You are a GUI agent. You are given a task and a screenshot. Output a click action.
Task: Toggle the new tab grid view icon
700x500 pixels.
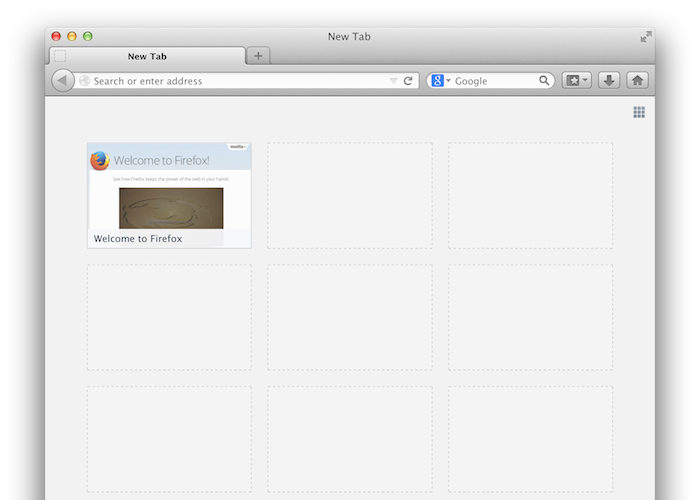(639, 112)
